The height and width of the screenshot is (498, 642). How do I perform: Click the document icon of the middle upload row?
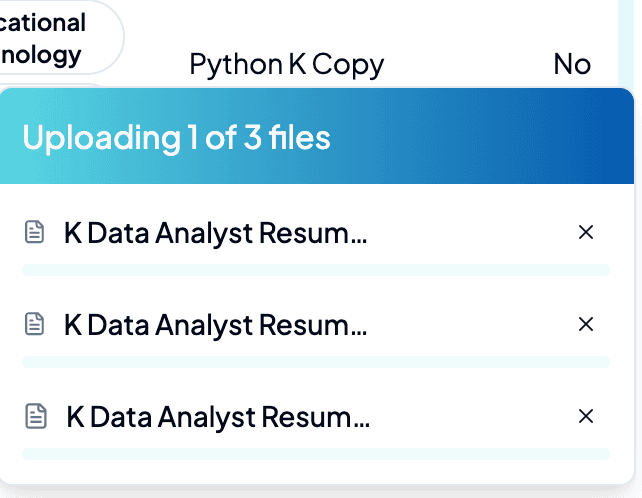click(x=34, y=324)
